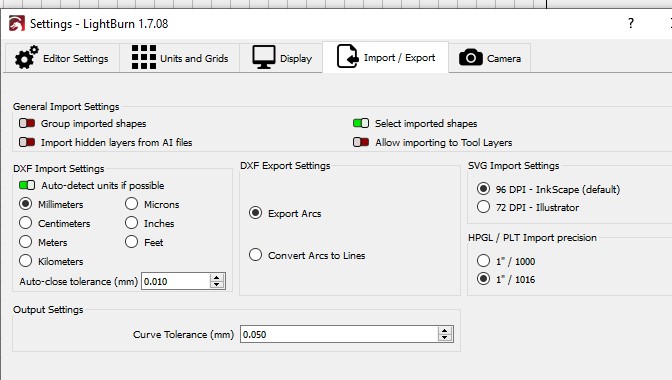Select Meters DXF import unit
Viewport: 672px width, 380px height.
pos(26,242)
